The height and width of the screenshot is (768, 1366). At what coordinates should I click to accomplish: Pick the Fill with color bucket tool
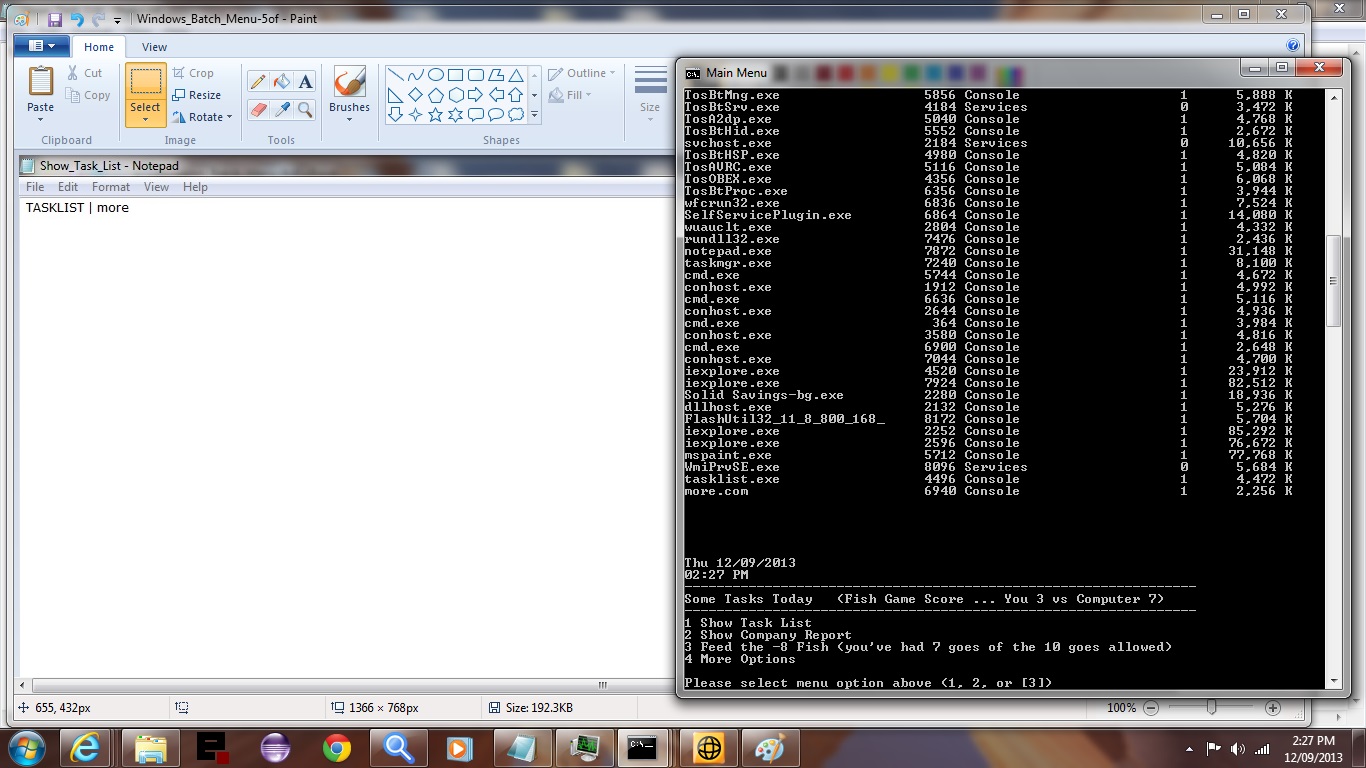(282, 82)
